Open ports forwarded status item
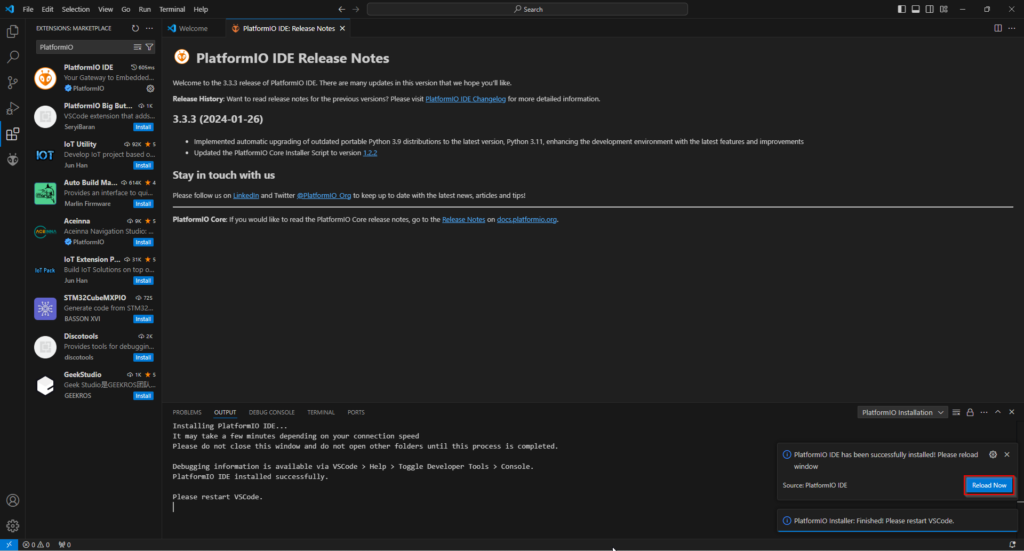Screen dimensions: 1024x551 (x=65, y=544)
